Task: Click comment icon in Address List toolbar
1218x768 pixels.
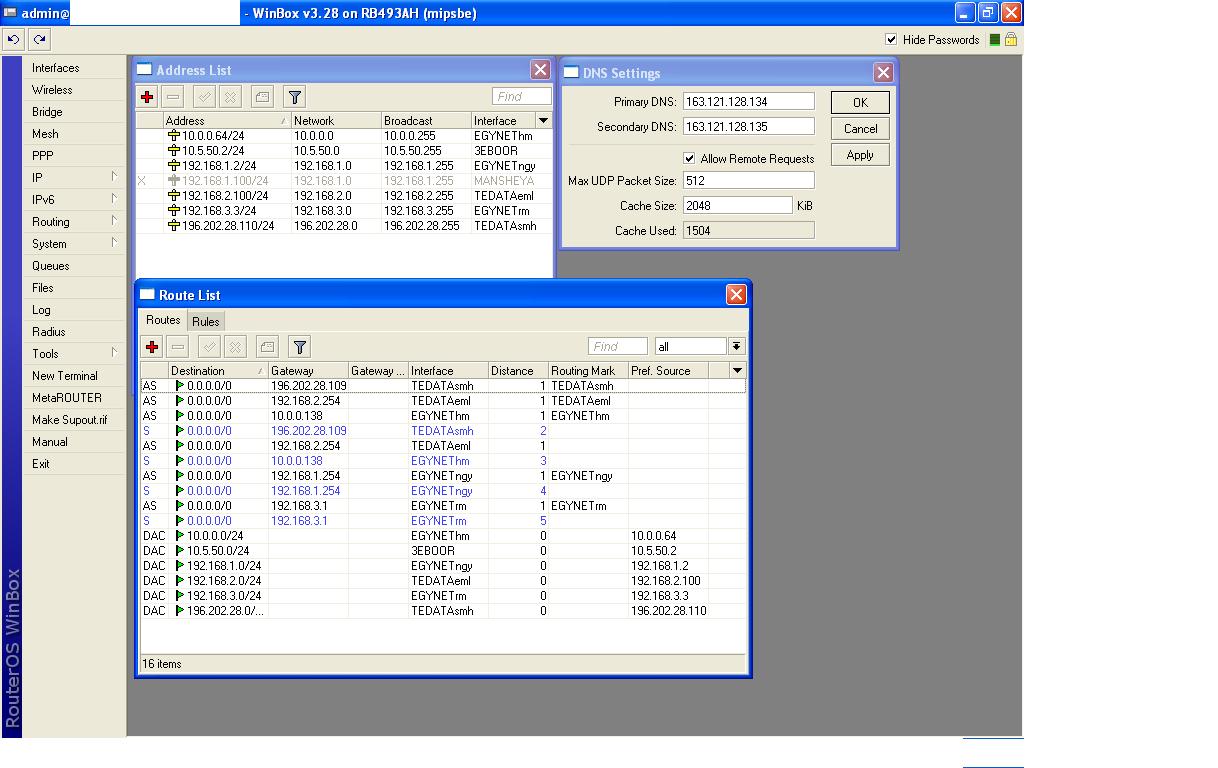Action: 262,97
